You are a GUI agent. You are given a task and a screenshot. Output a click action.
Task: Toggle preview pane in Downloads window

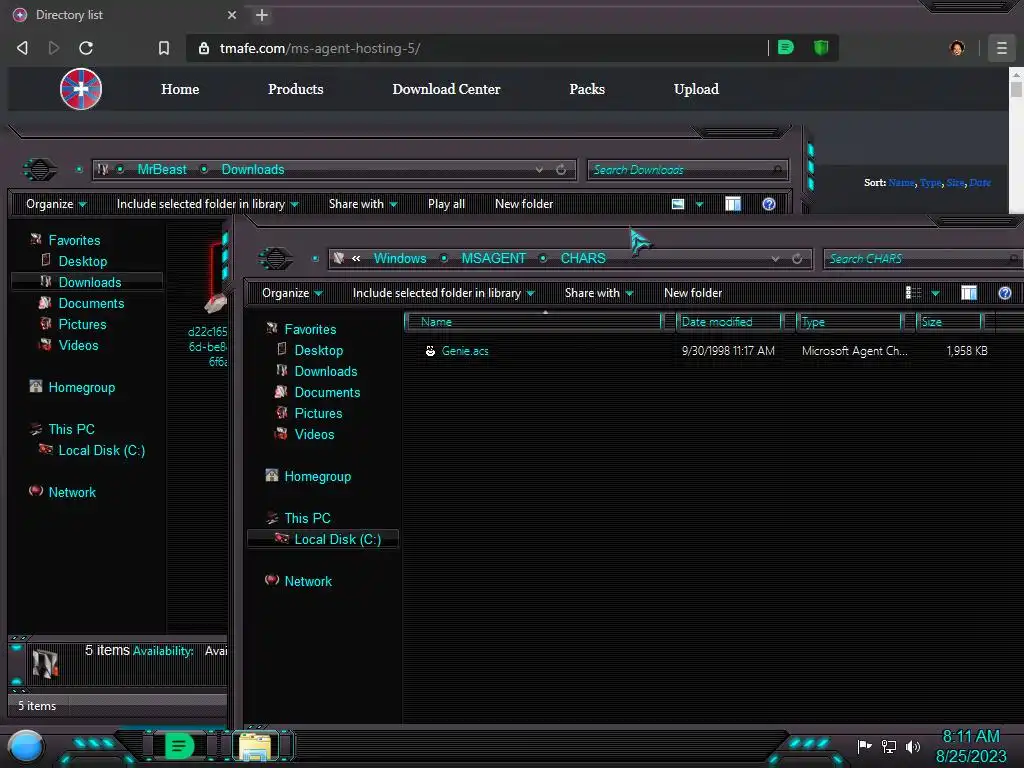click(x=733, y=204)
